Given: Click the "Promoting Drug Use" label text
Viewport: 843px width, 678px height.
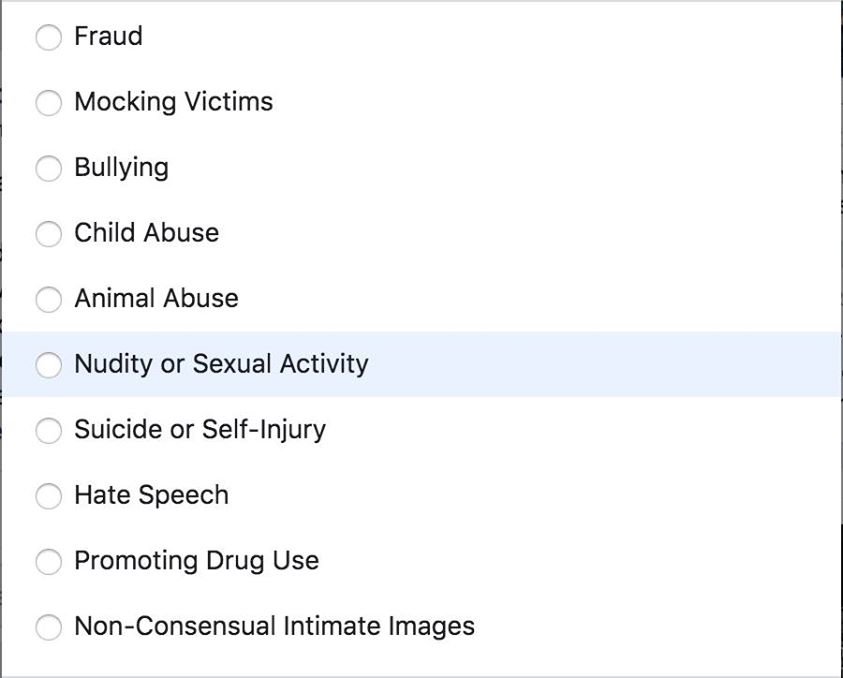Looking at the screenshot, I should (196, 561).
